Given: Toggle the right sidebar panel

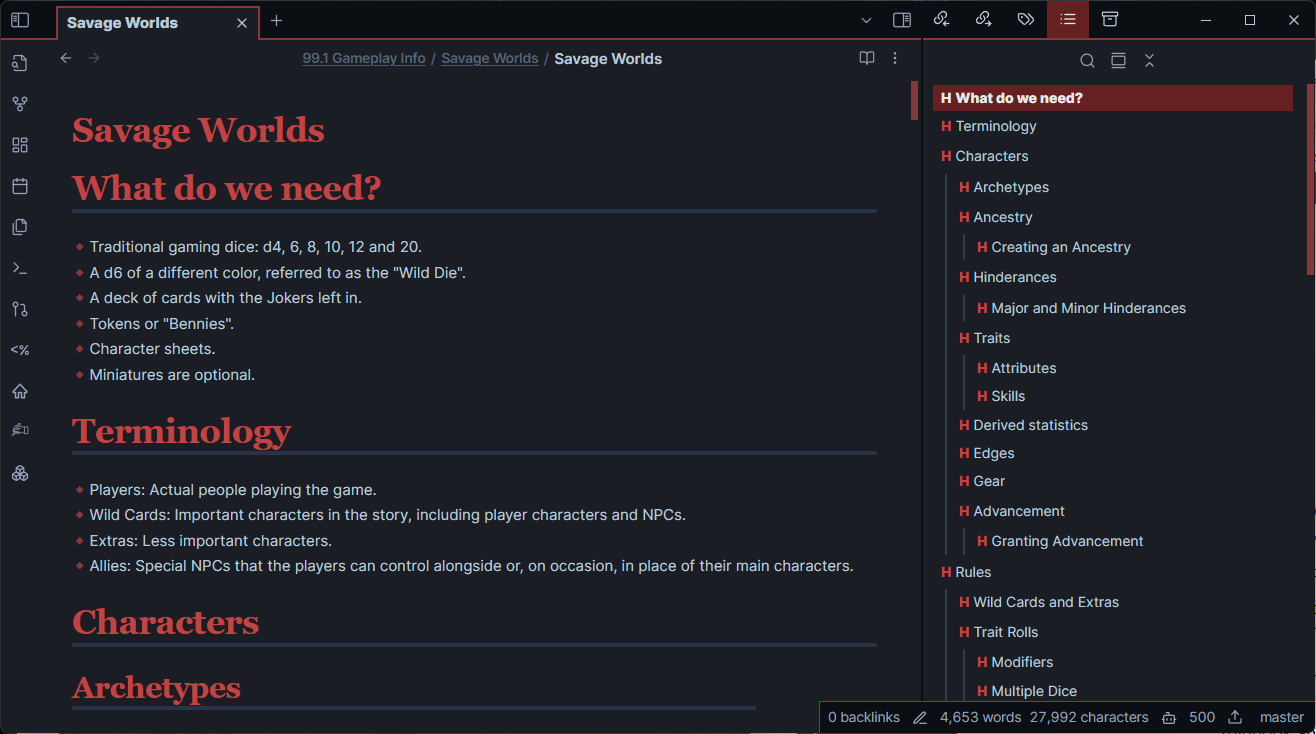Looking at the screenshot, I should point(901,20).
